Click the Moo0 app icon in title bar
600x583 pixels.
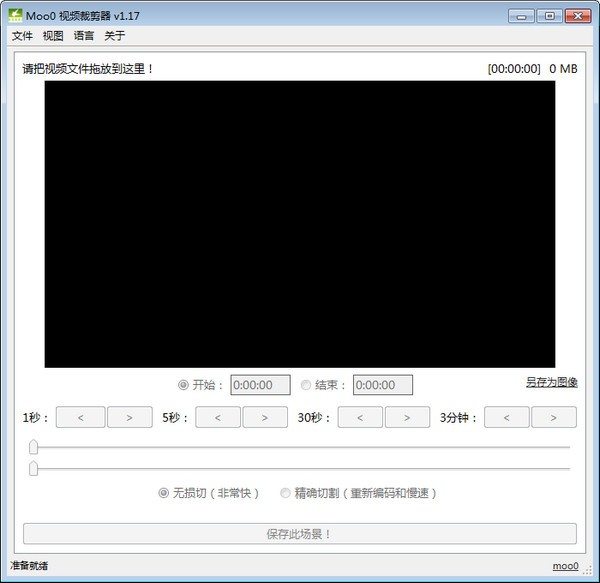tap(15, 15)
